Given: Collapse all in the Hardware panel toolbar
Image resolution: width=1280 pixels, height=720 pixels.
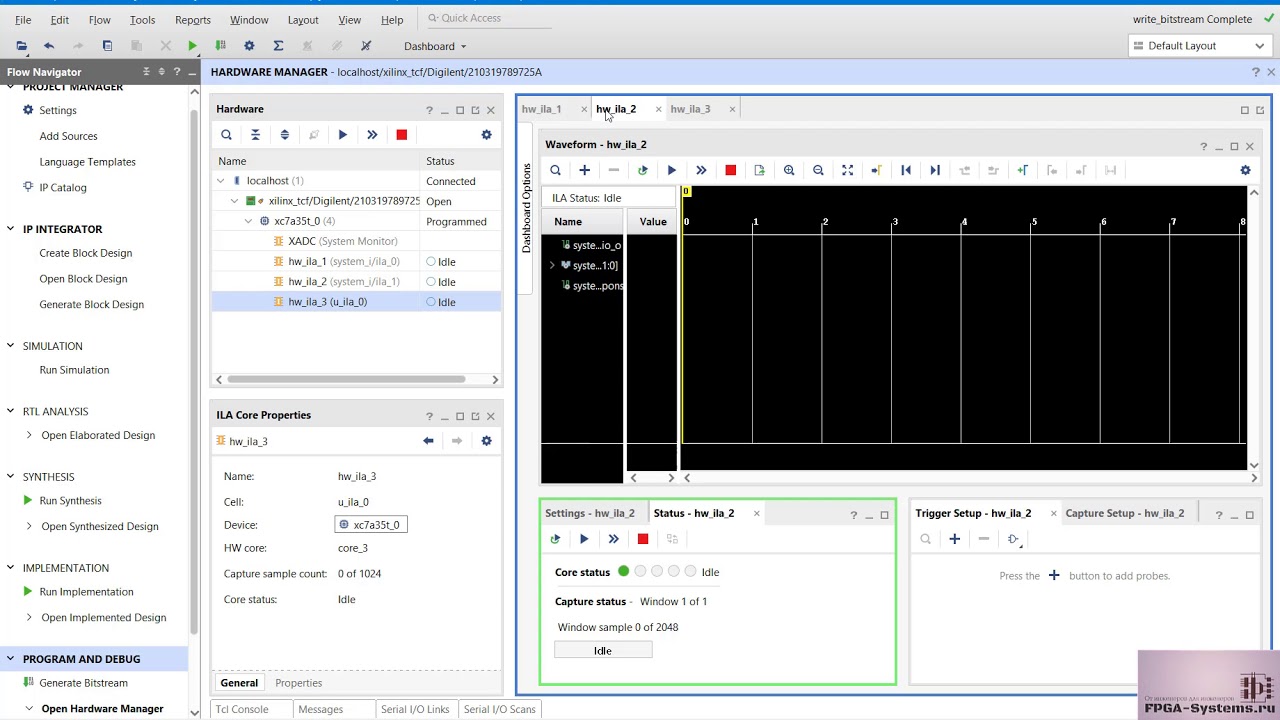Looking at the screenshot, I should click(x=255, y=135).
